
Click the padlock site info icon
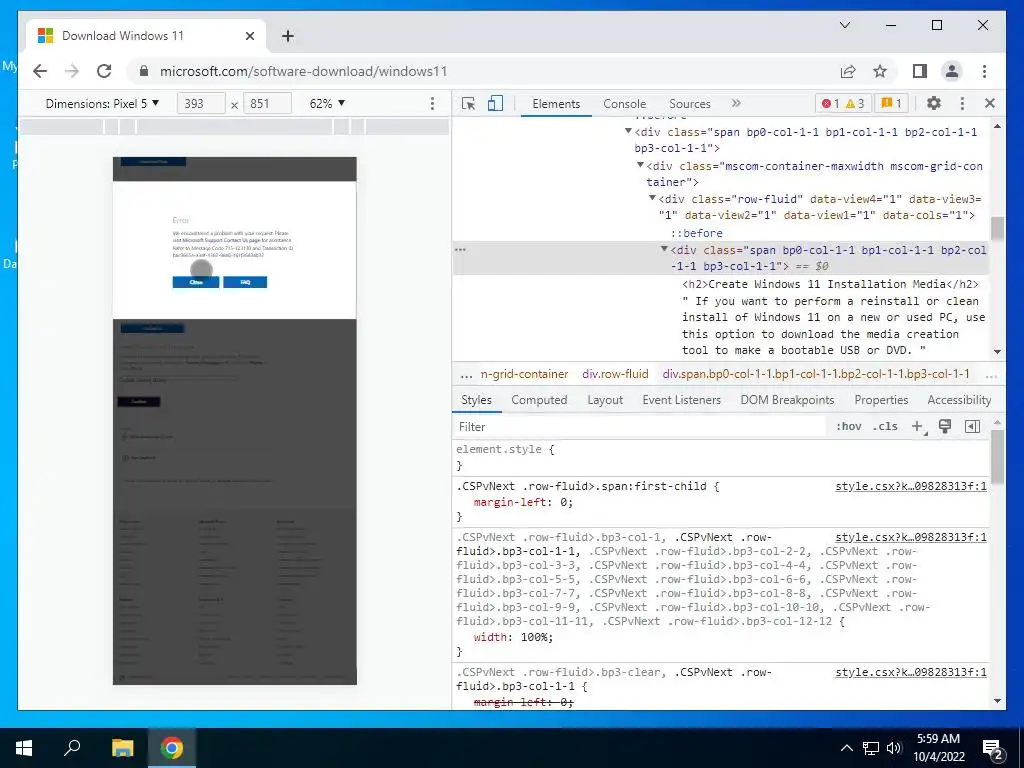[144, 71]
